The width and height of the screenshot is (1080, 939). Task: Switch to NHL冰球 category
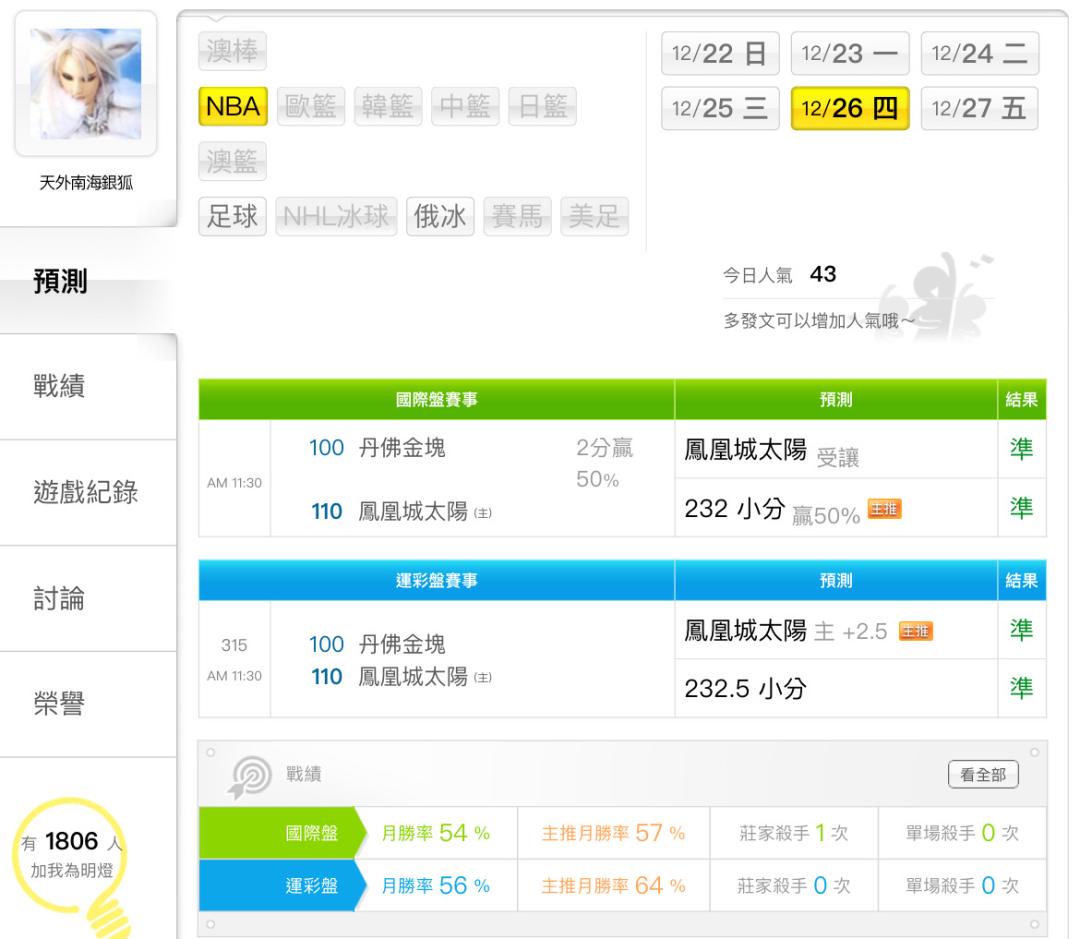coord(336,216)
